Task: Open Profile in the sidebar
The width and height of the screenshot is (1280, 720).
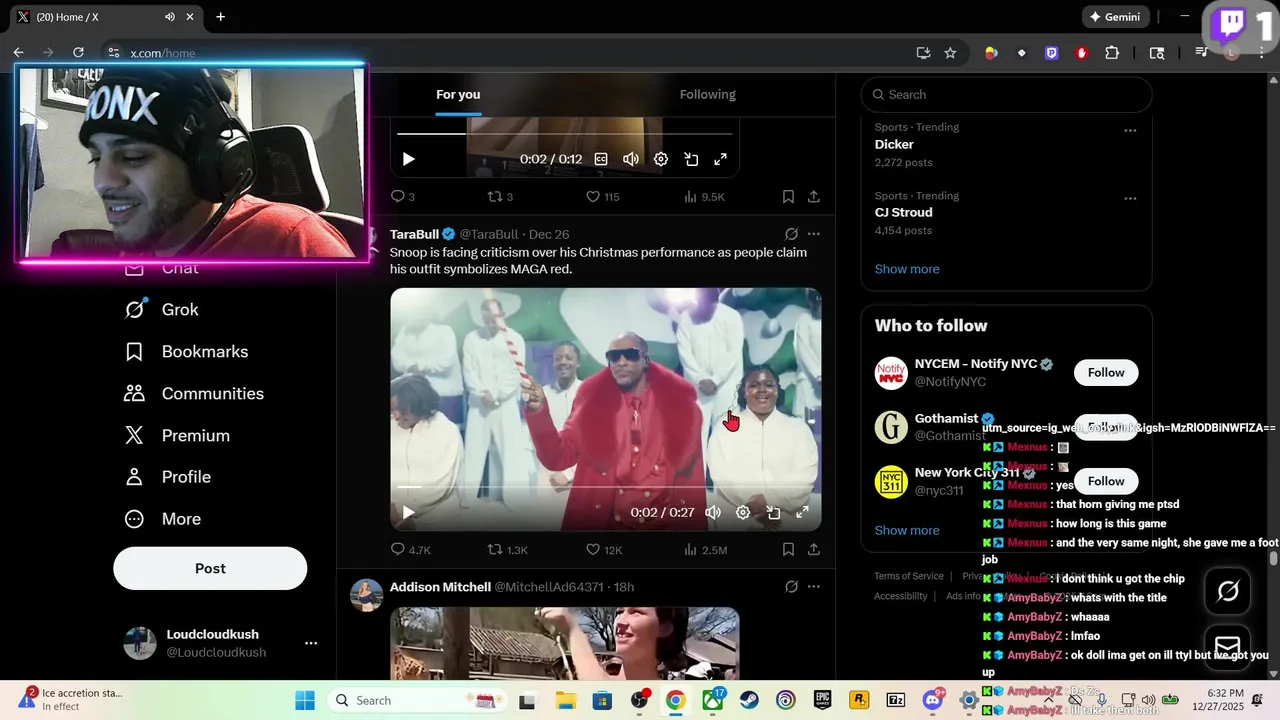Action: 167,477
